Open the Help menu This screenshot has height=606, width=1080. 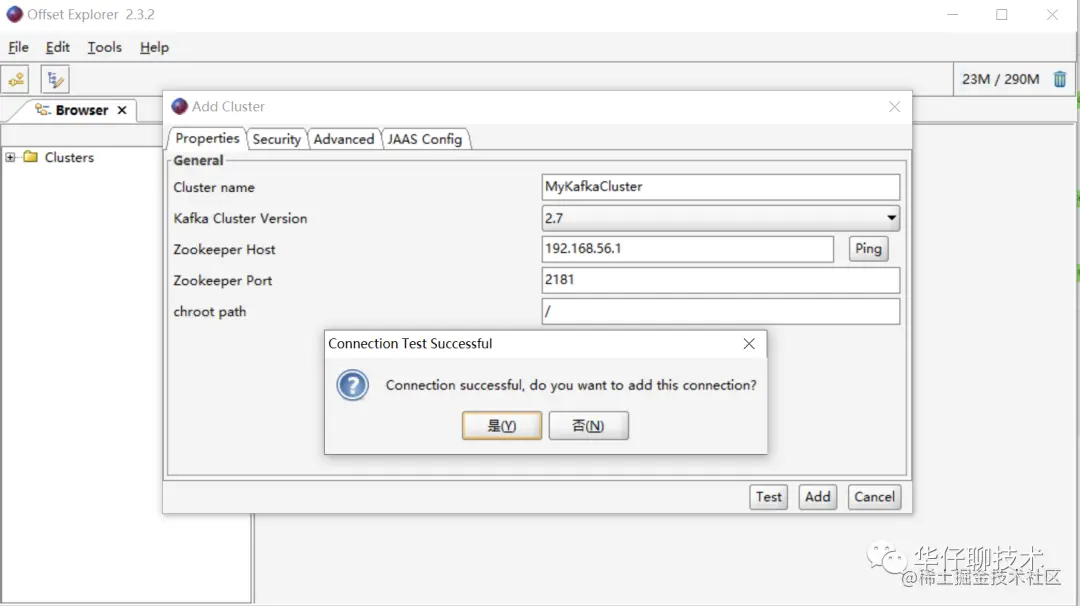point(154,48)
